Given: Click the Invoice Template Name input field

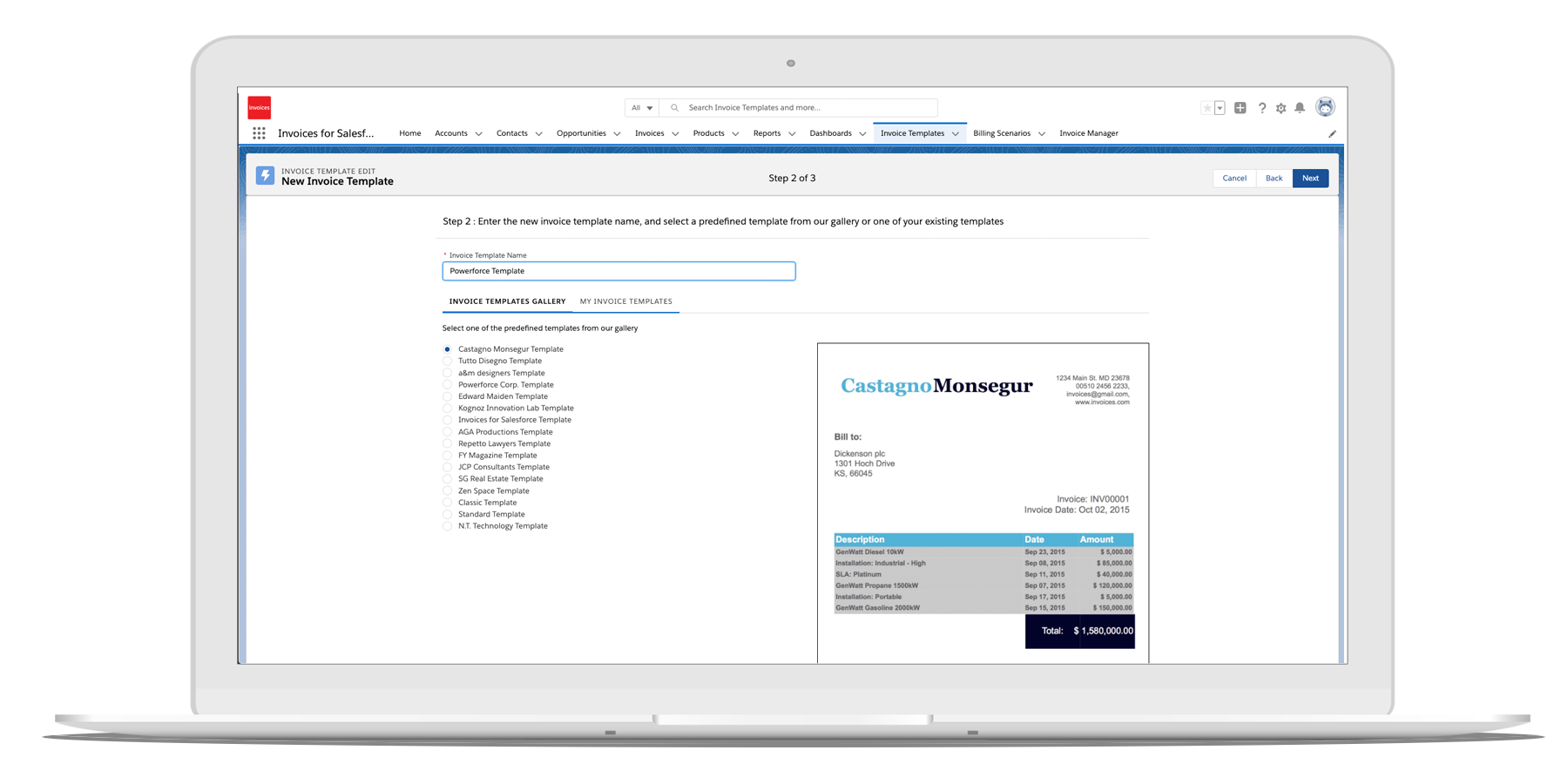Looking at the screenshot, I should click(x=618, y=271).
